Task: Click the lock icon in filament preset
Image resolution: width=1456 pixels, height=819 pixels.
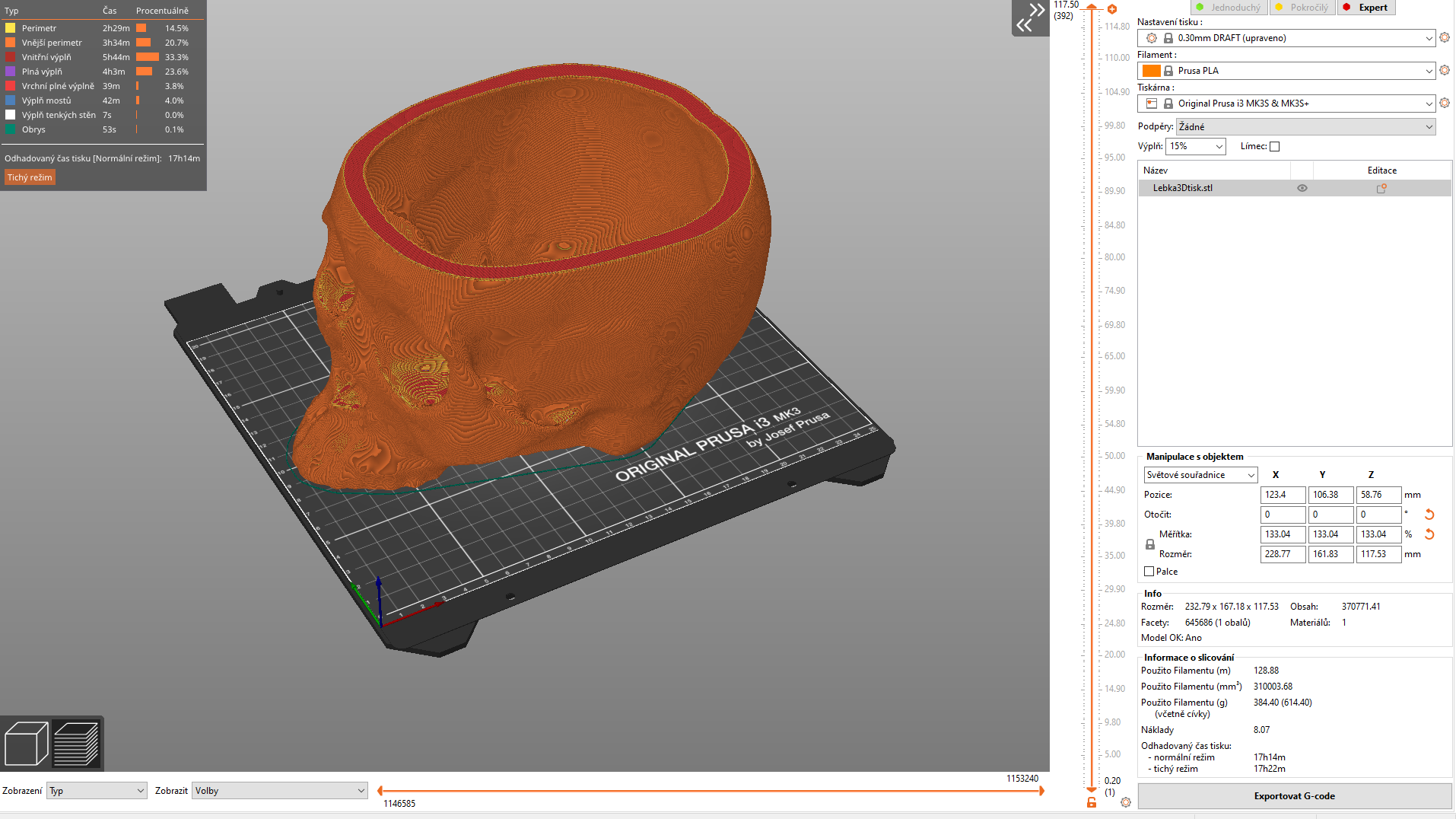Action: coord(1168,71)
